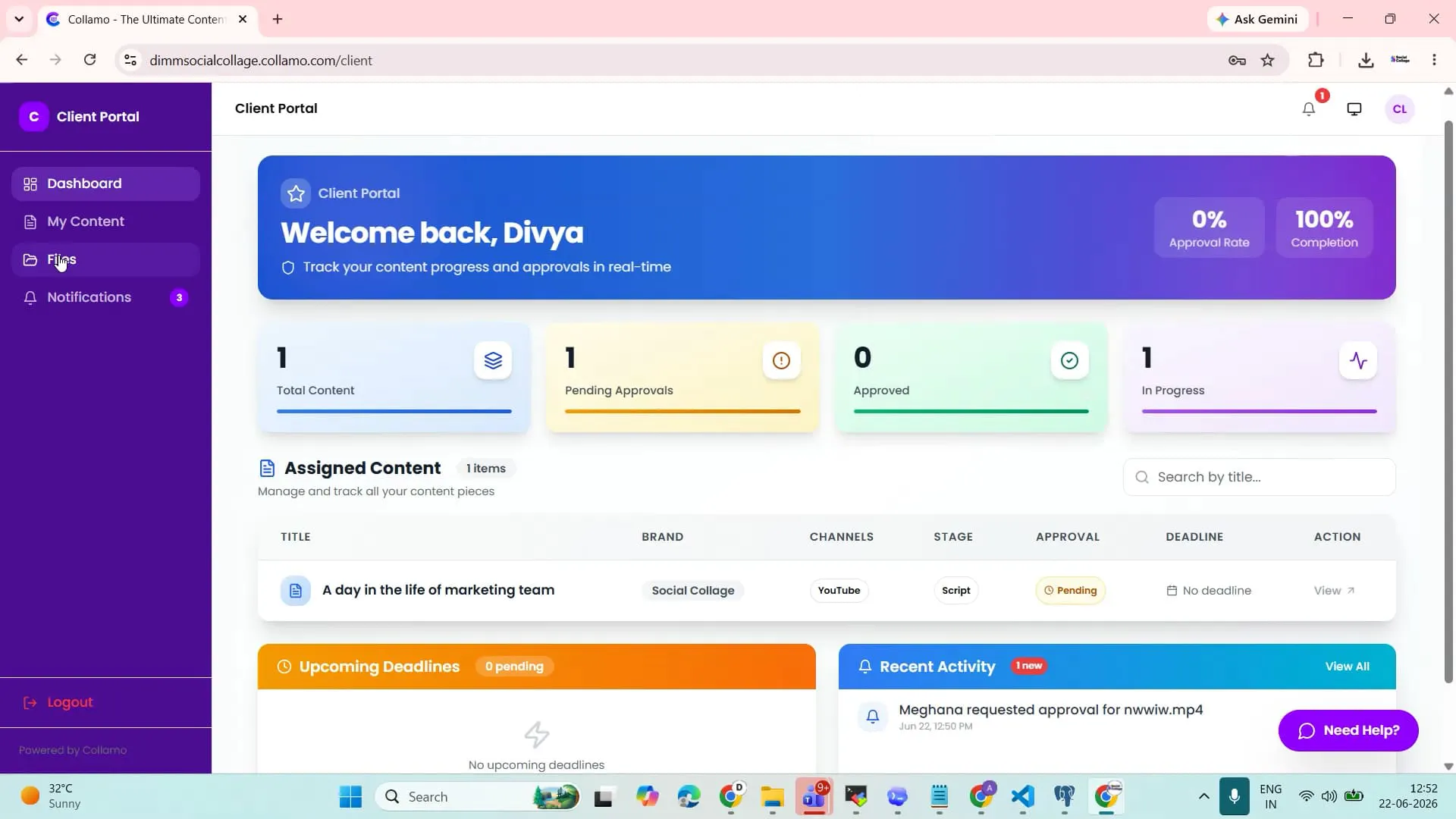Click View All in Recent Activity
The image size is (1456, 819).
pos(1348,667)
